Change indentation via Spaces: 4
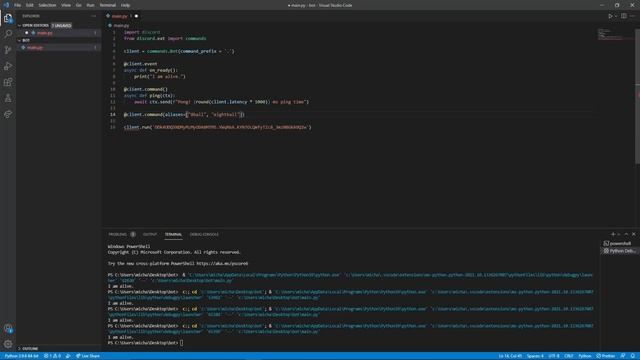Screen dimensions: 640x360 (535, 356)
